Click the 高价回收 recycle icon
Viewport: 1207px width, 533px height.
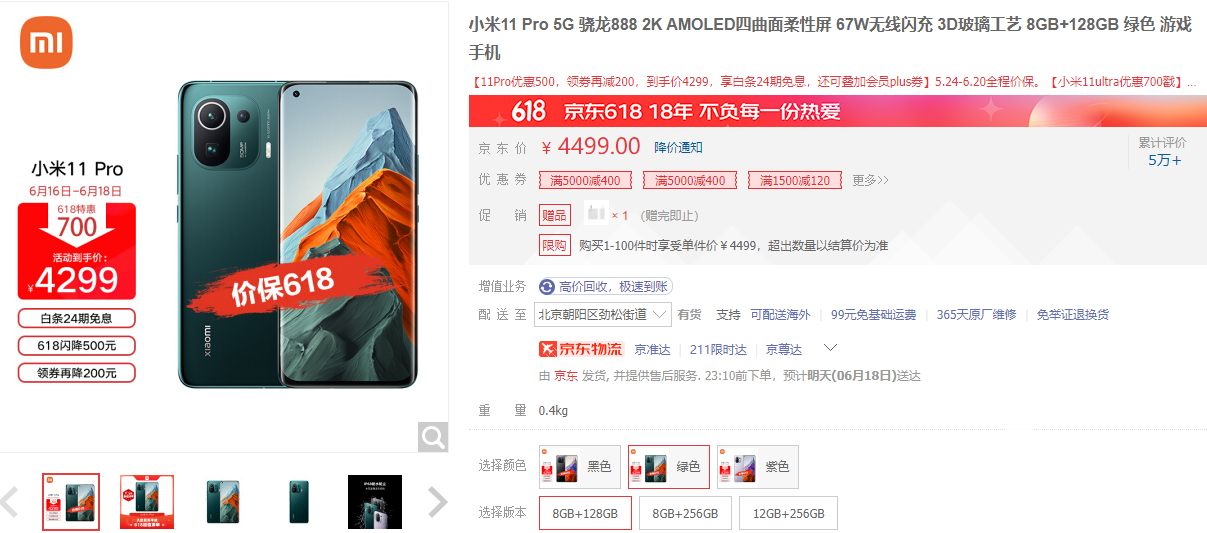[547, 286]
